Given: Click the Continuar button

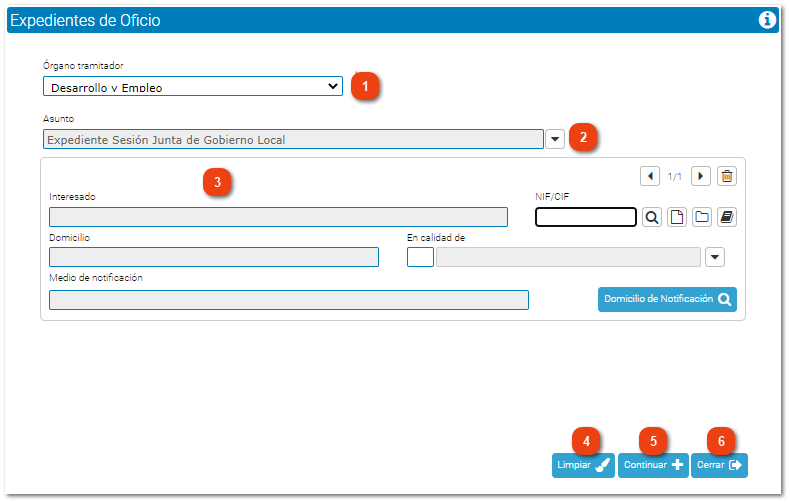Looking at the screenshot, I should (653, 465).
